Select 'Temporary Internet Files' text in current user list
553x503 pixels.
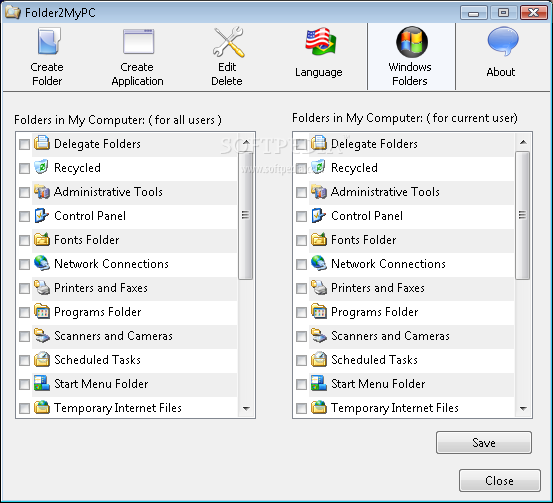point(395,408)
